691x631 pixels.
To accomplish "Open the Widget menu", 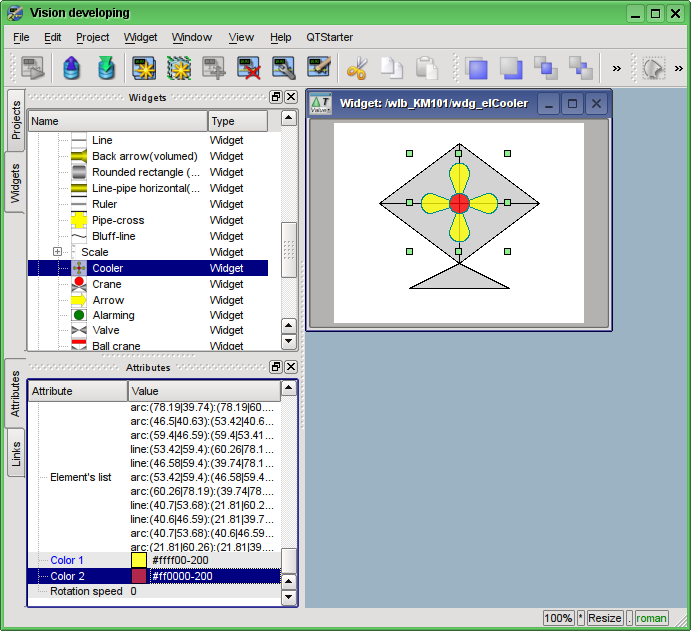I will coord(141,37).
